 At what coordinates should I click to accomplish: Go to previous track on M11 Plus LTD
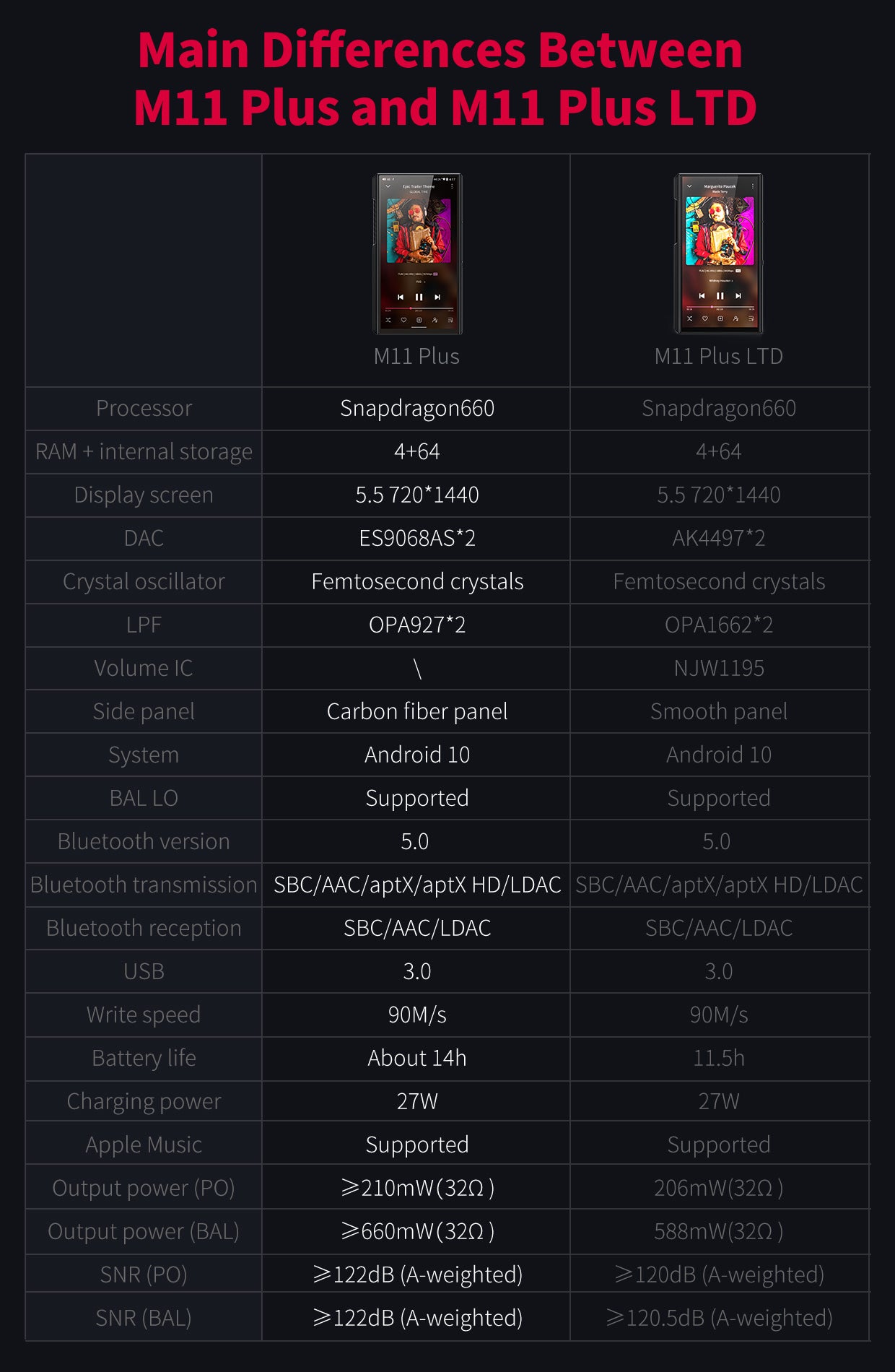tap(702, 295)
